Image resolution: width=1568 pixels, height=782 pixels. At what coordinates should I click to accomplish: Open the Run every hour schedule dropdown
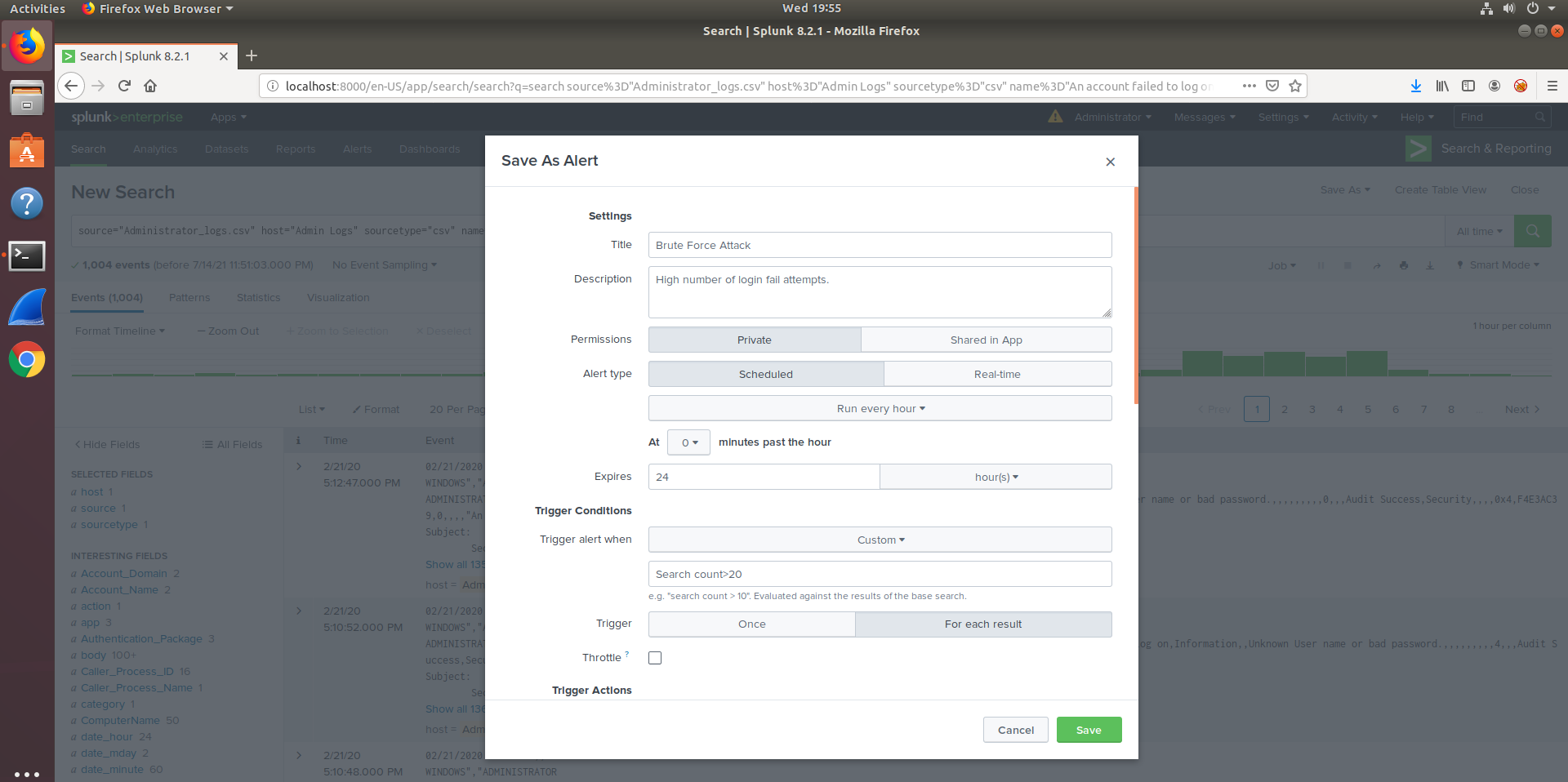coord(880,408)
